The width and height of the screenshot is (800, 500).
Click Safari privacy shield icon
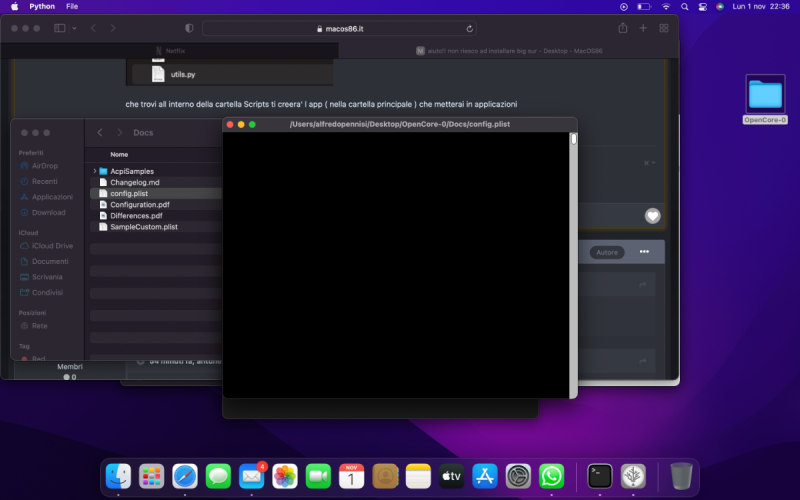pos(189,28)
